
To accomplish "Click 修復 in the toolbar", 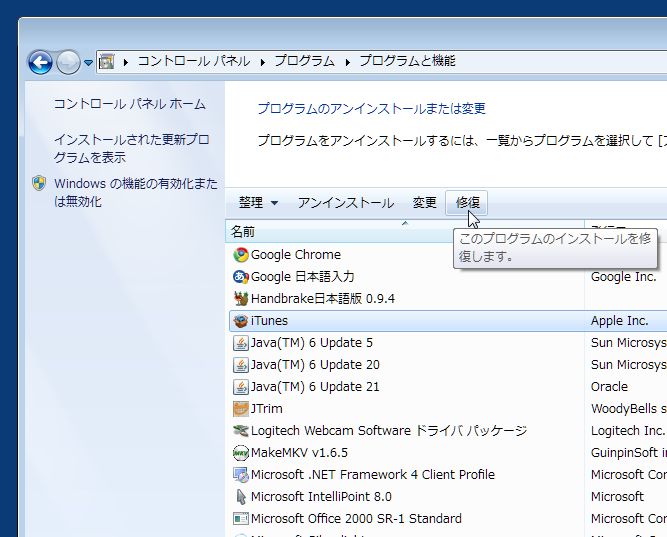I will click(467, 203).
